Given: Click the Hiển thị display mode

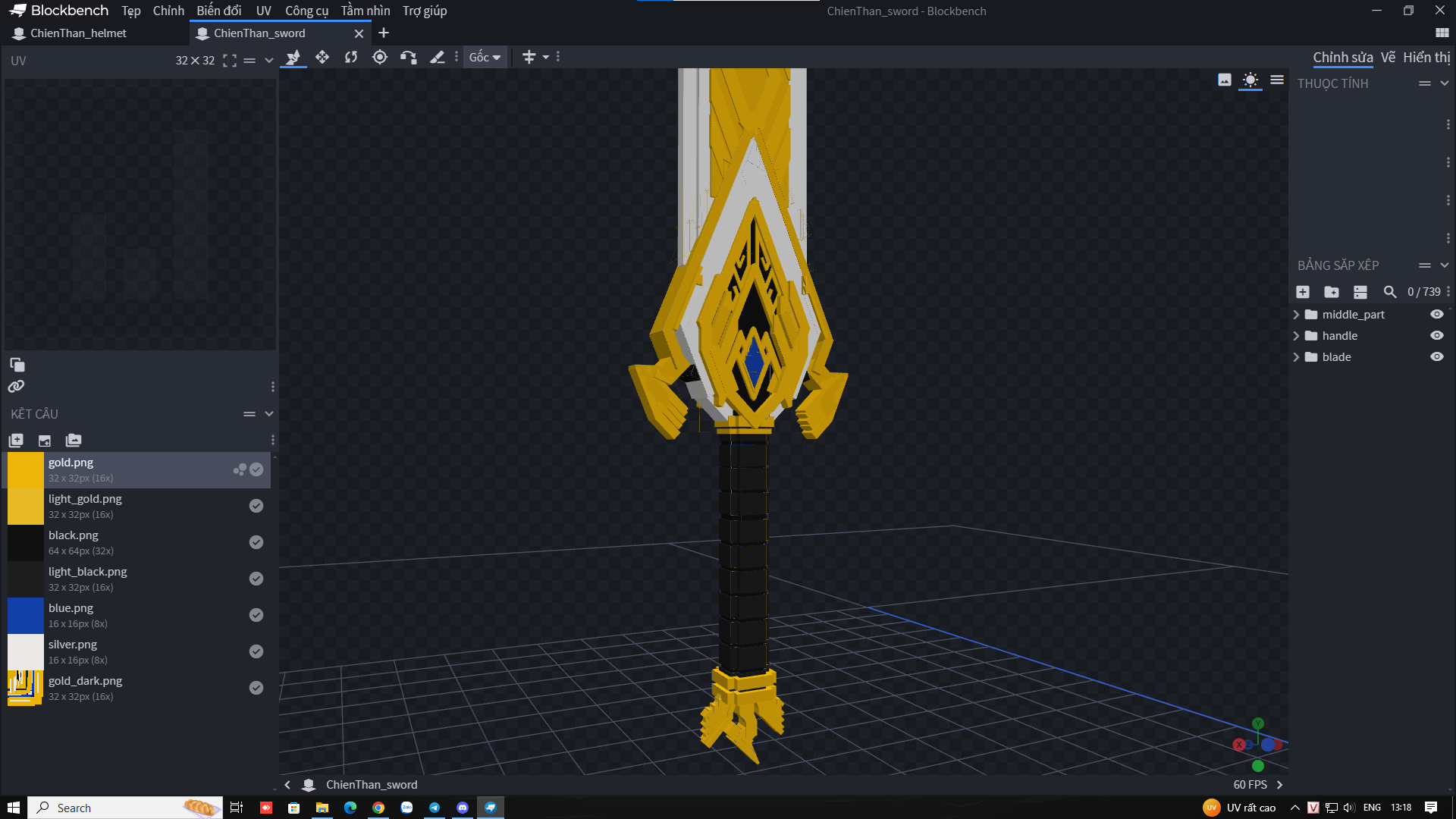Looking at the screenshot, I should tap(1426, 58).
